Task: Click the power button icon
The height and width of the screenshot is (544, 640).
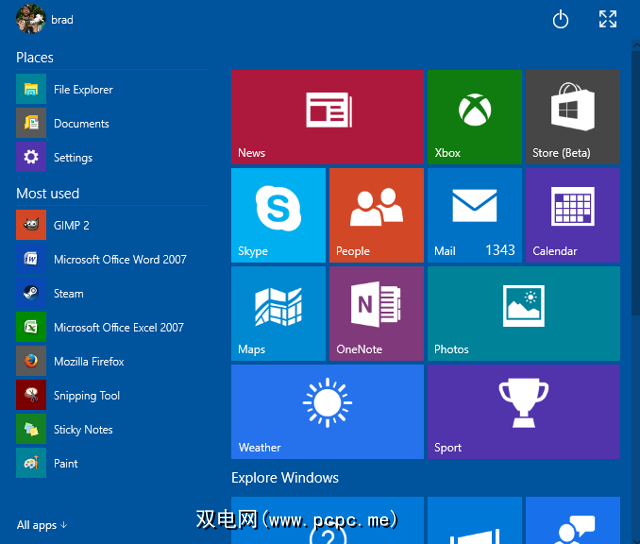Action: [x=560, y=19]
